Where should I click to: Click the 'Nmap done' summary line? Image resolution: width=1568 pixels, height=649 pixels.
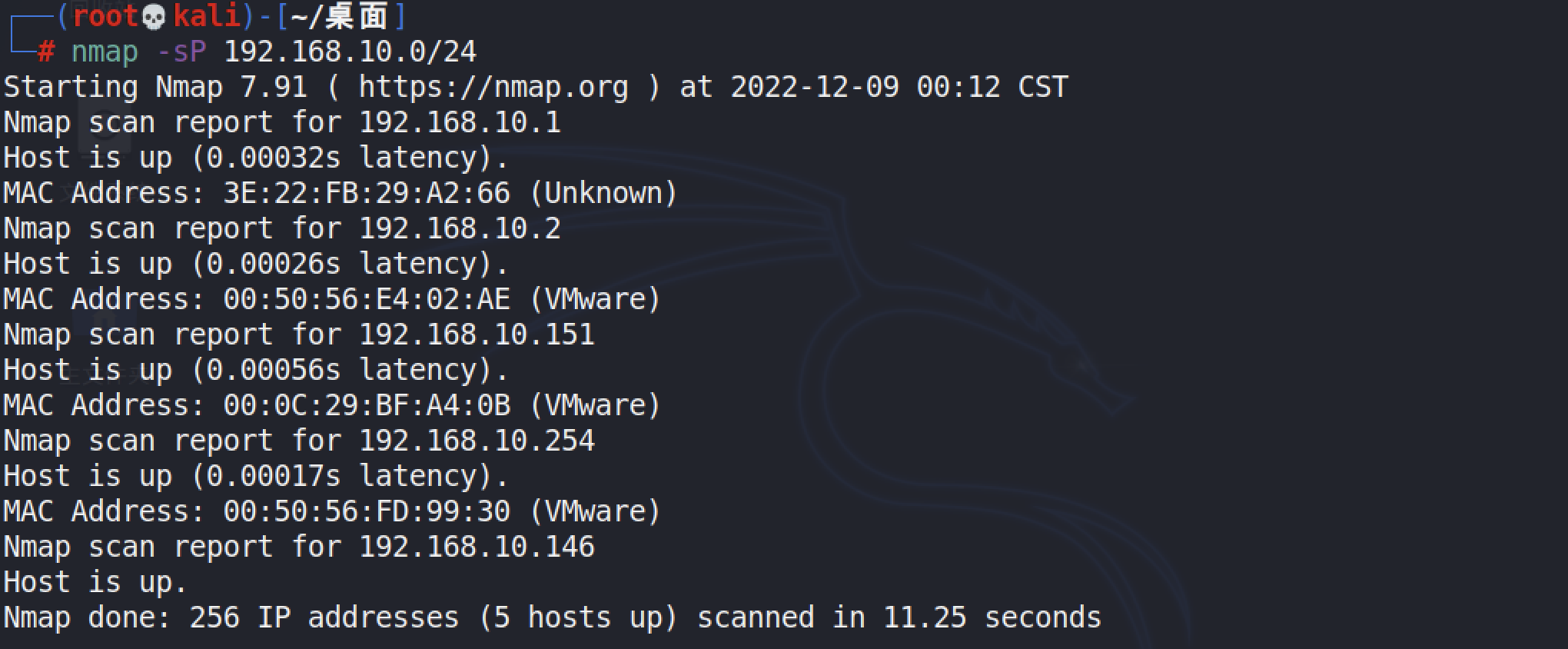[x=553, y=617]
